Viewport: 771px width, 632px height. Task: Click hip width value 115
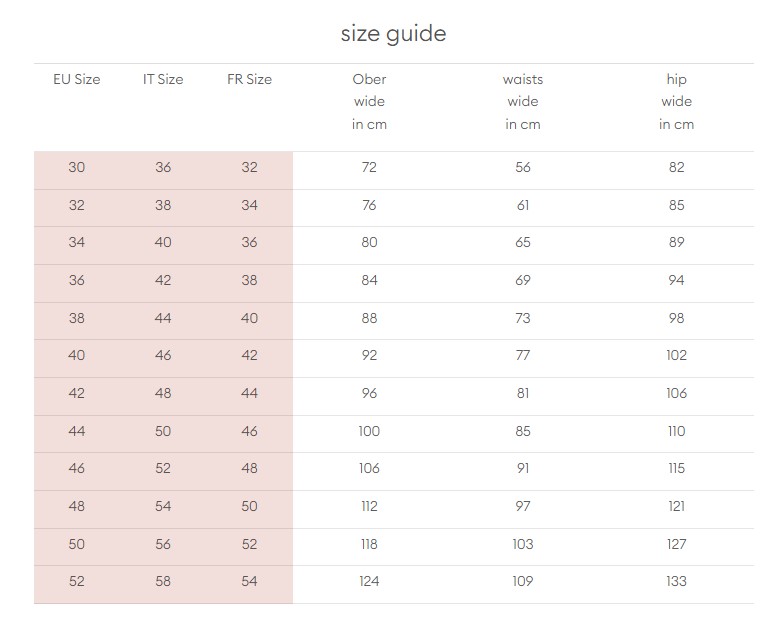[x=677, y=468]
